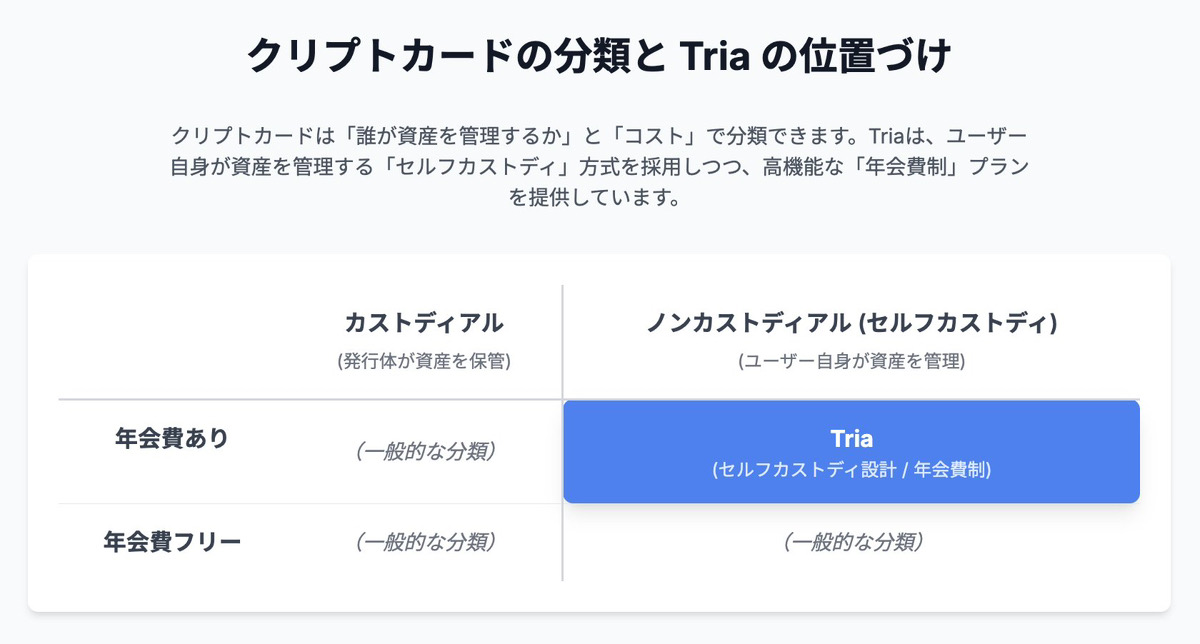Select the ノンカストディアル (セルフカストディ) column header
This screenshot has height=644, width=1200.
coord(851,323)
